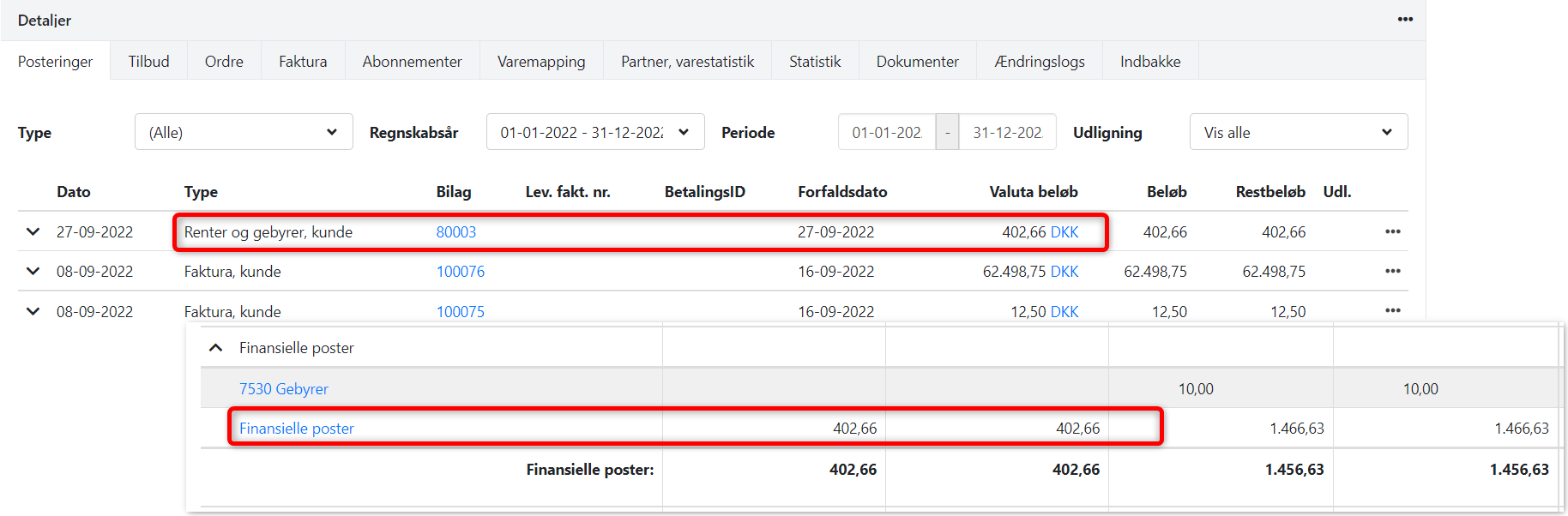Go to the Dokumenter tab
This screenshot has width=1568, height=516.
[917, 62]
